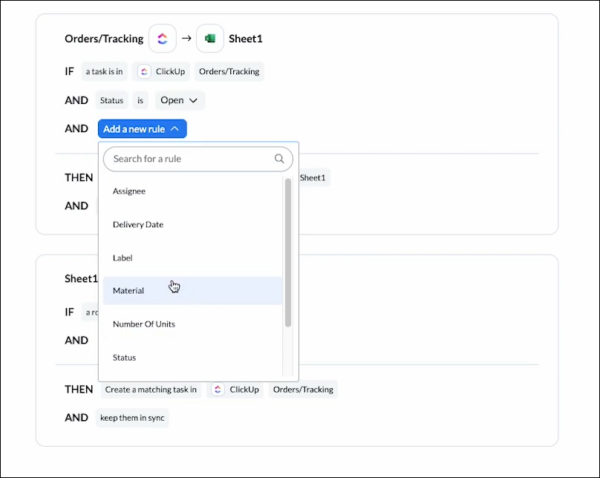Choose 'Delivery Date' rule option

click(x=138, y=224)
